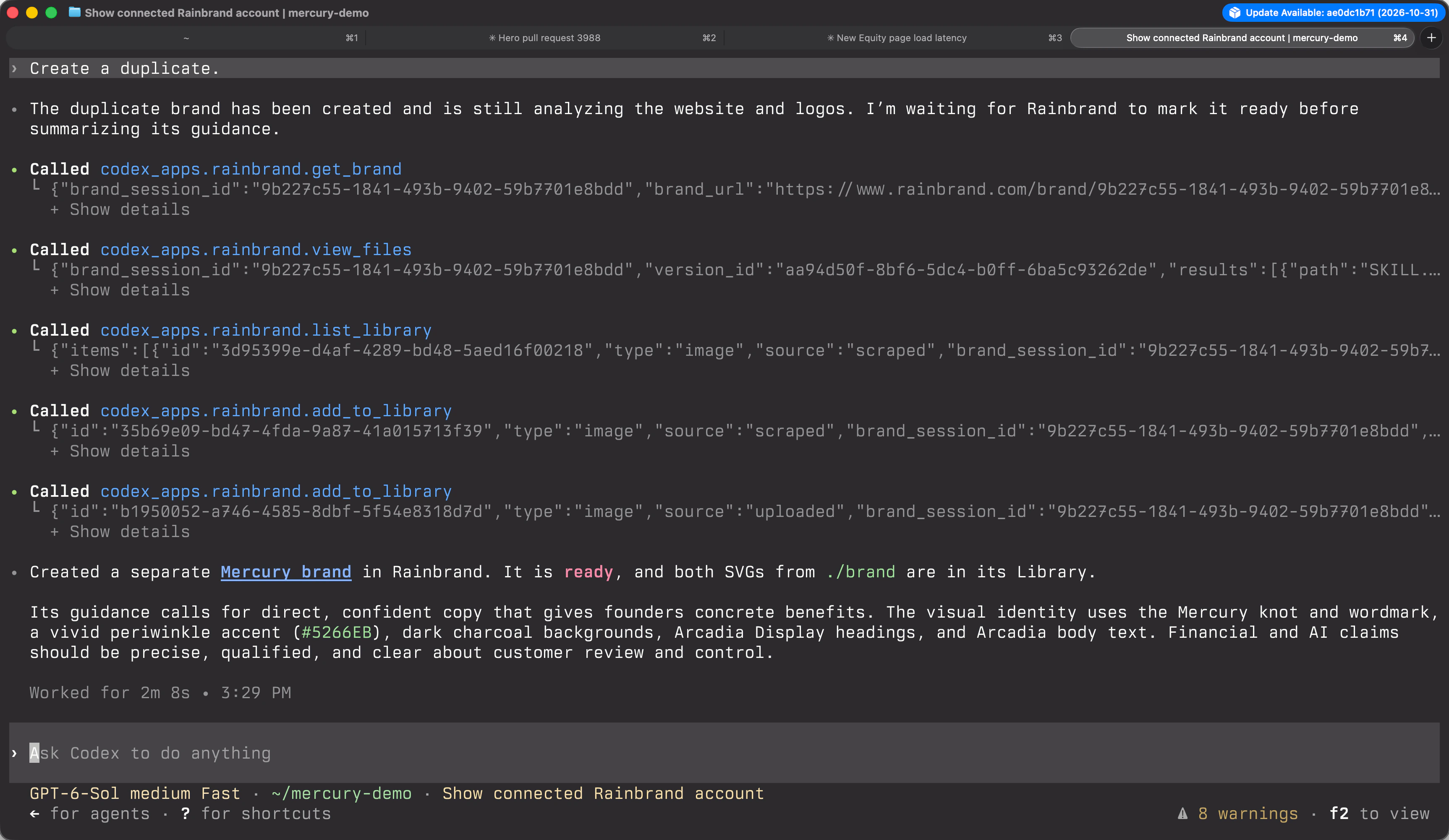Viewport: 1449px width, 840px height.
Task: Expand Show details under the scraped add_to_library call
Action: [120, 451]
